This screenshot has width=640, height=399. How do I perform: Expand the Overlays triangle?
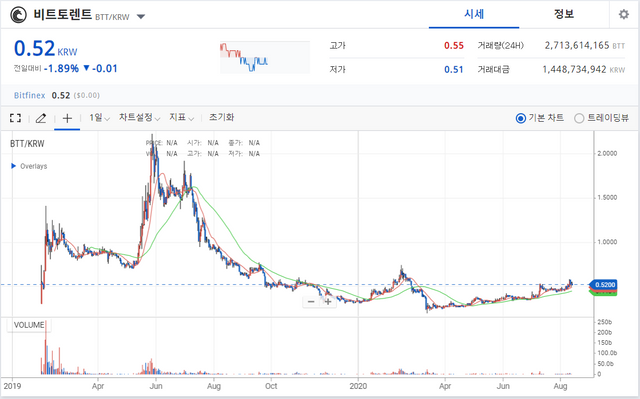point(13,166)
